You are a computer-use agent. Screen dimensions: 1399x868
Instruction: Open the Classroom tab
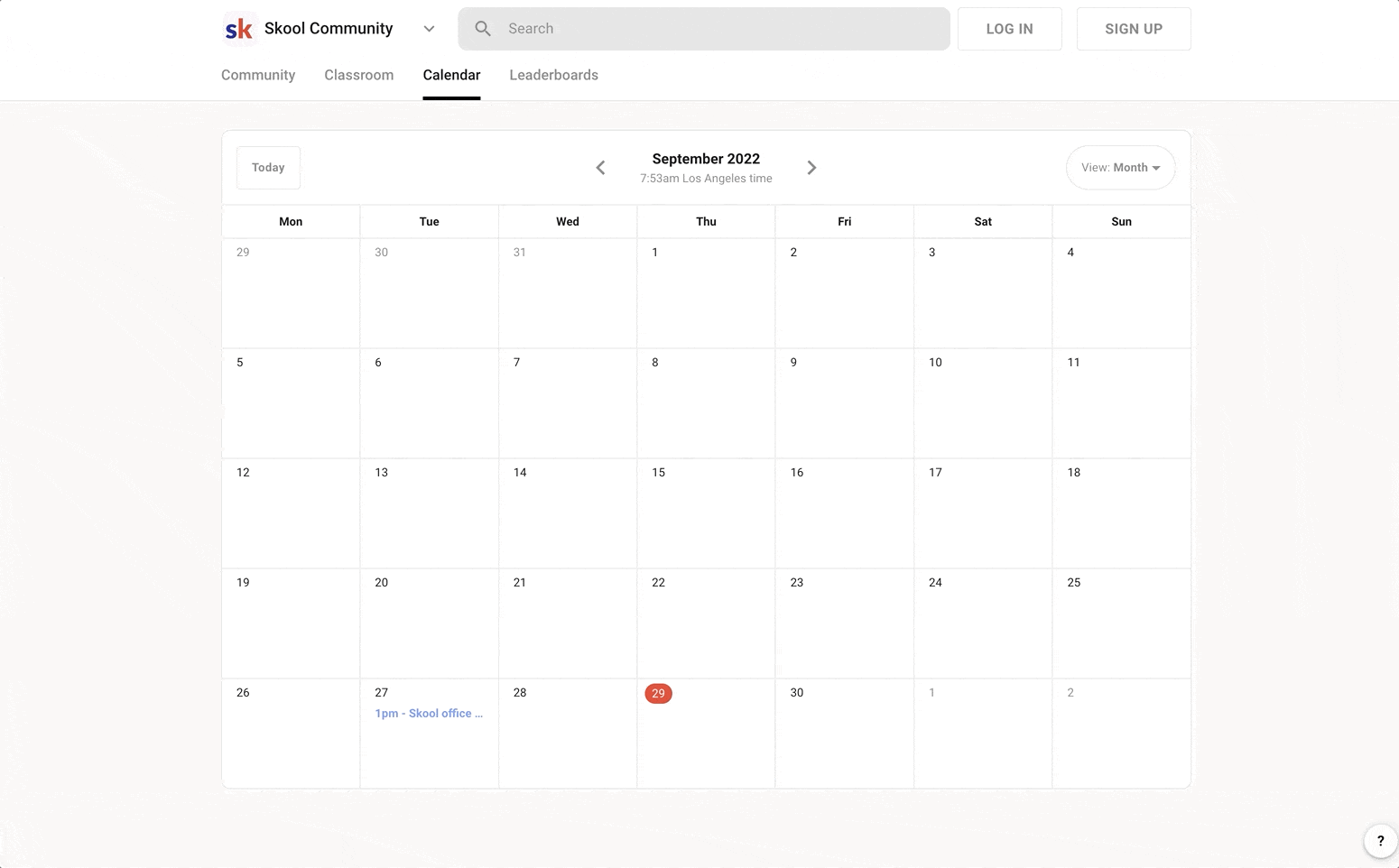[x=358, y=75]
